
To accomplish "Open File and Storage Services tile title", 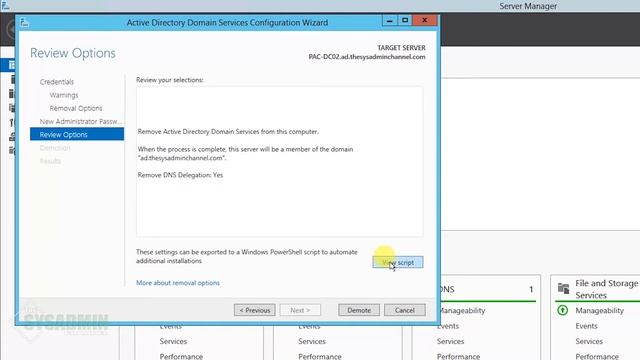I will (607, 289).
